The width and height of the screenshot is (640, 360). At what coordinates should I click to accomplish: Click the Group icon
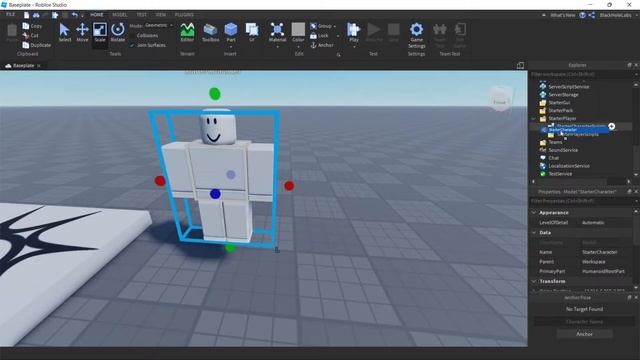(313, 26)
